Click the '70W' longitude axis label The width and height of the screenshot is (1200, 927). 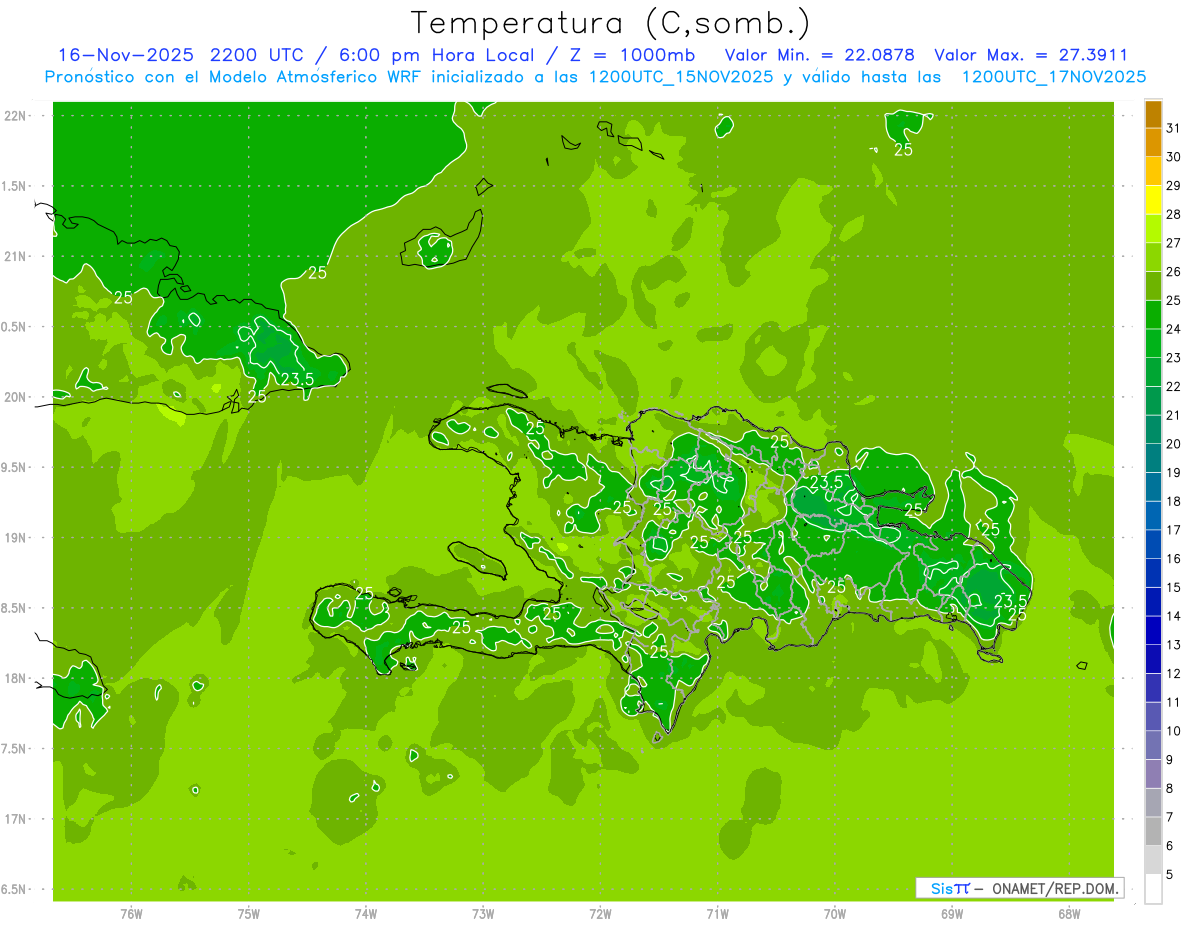(x=834, y=913)
